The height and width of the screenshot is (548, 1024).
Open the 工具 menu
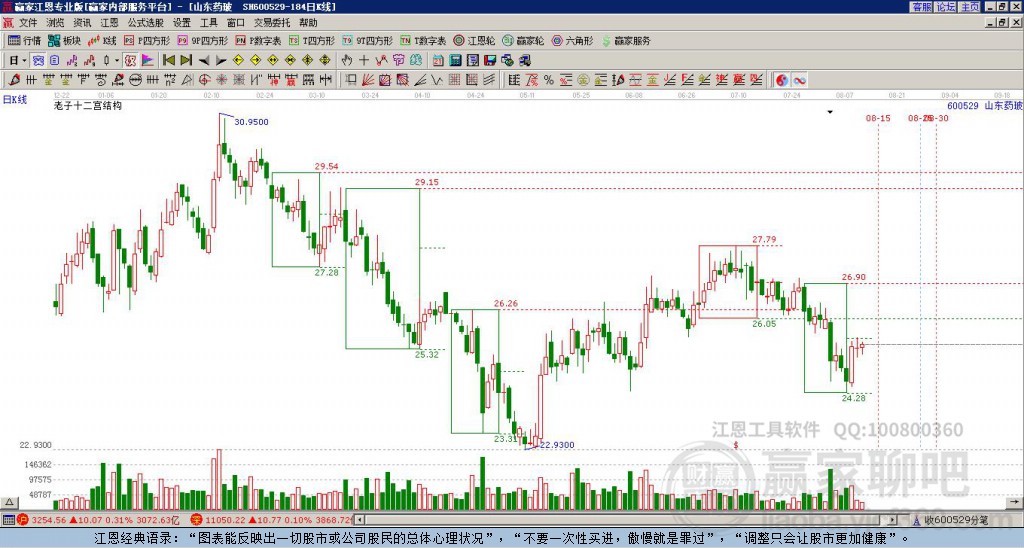208,23
